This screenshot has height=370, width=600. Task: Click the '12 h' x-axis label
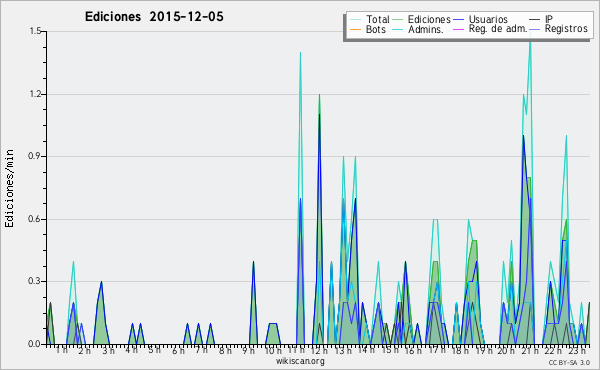319,350
